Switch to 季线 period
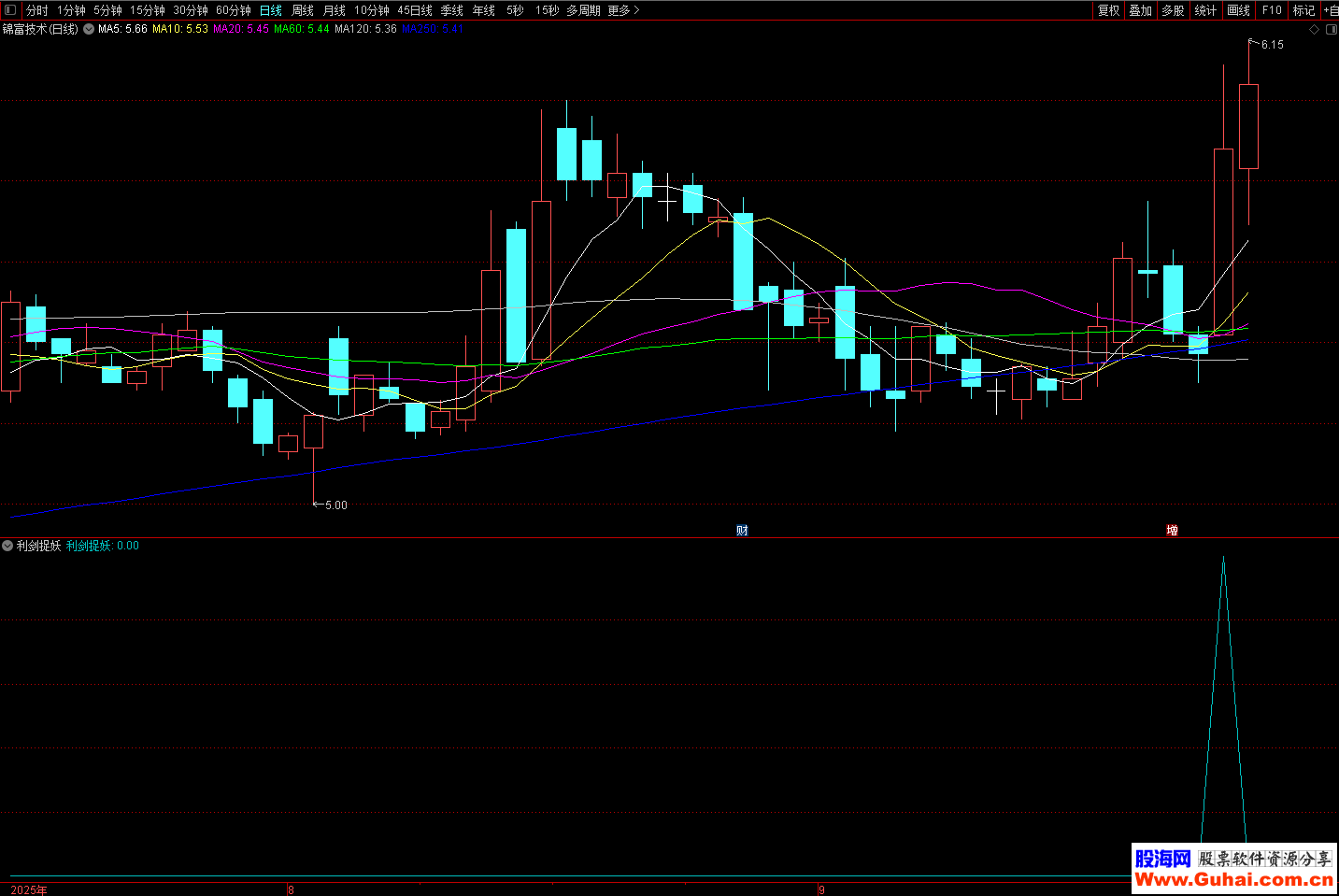The image size is (1339, 896). [x=452, y=10]
